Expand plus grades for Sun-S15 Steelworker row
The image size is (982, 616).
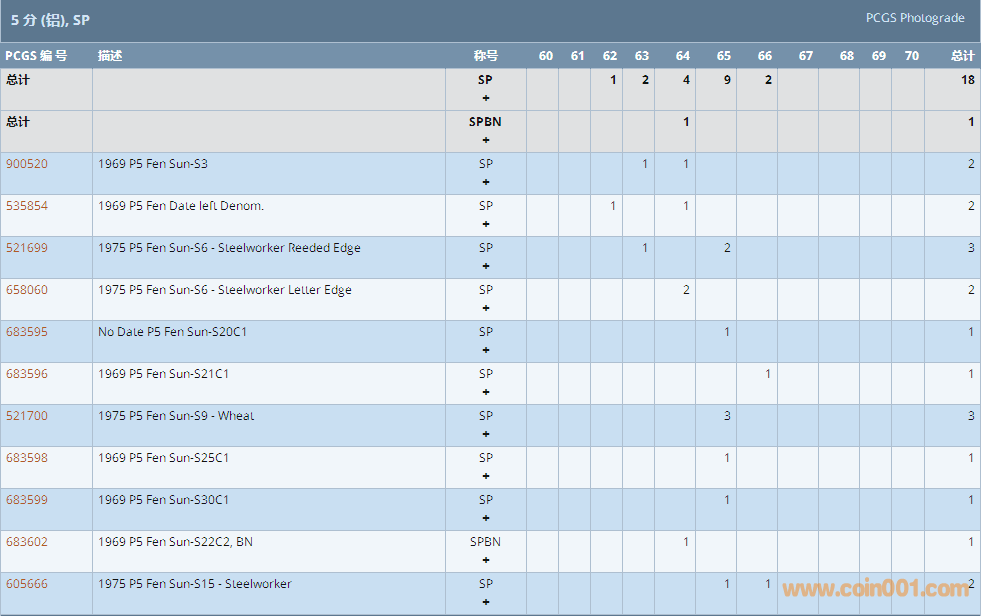486,602
